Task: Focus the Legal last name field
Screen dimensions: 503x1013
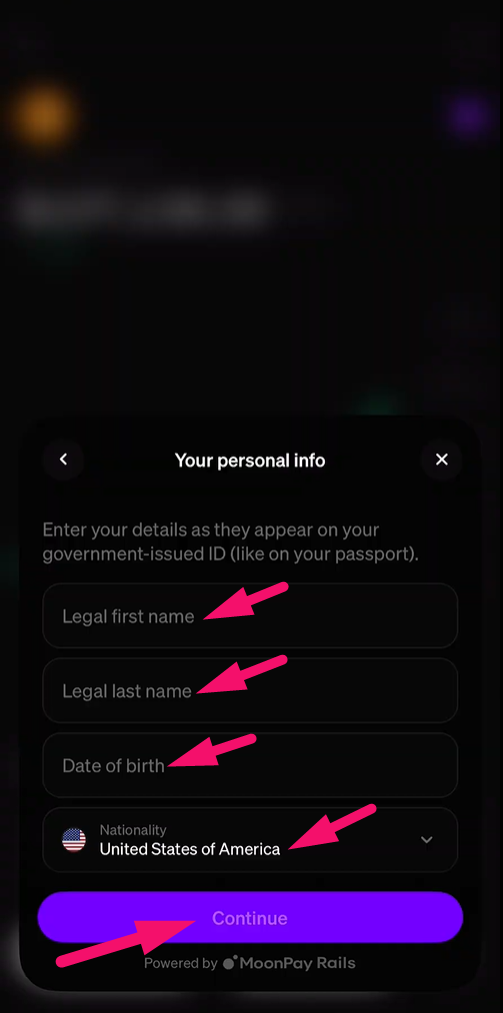Action: tap(251, 690)
